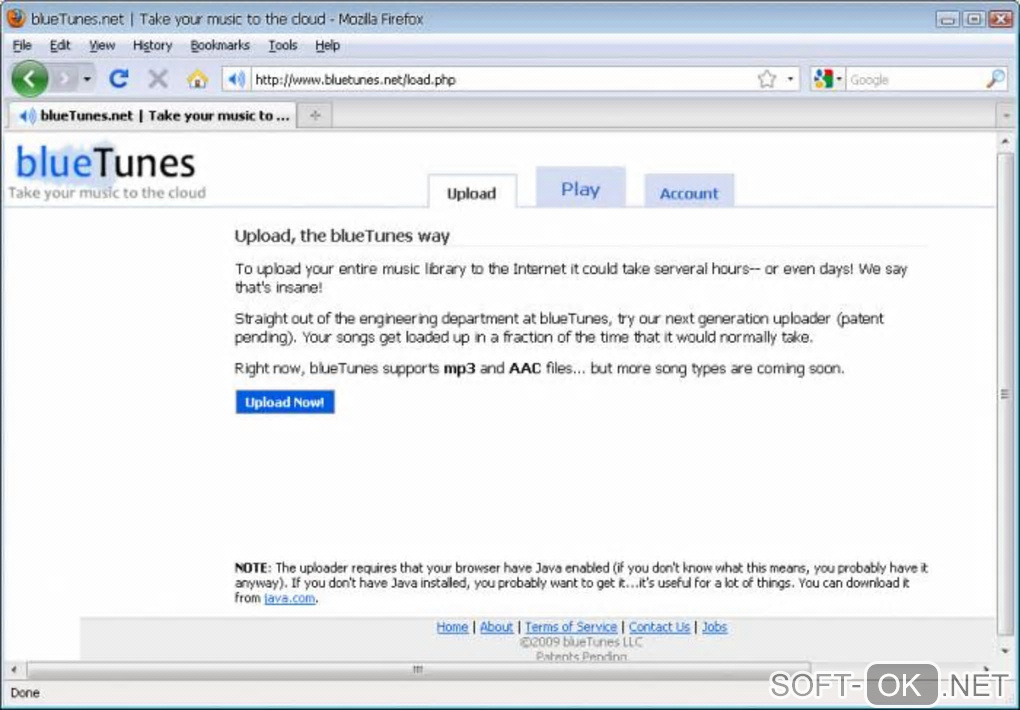Open the Jobs footer link
1020x710 pixels.
[x=714, y=627]
